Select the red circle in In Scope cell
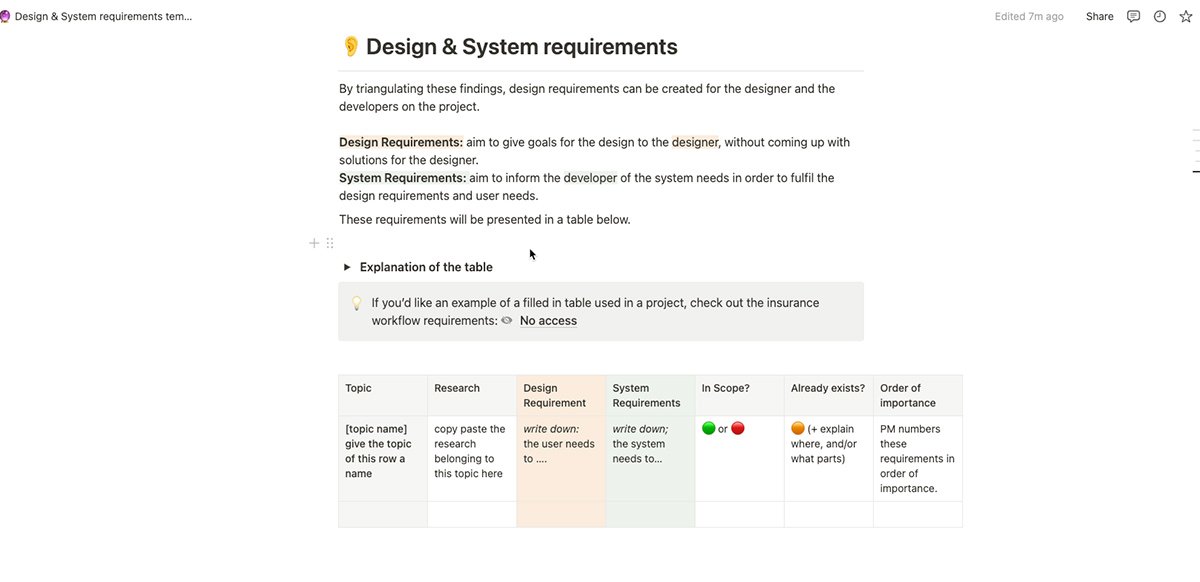 click(x=738, y=429)
